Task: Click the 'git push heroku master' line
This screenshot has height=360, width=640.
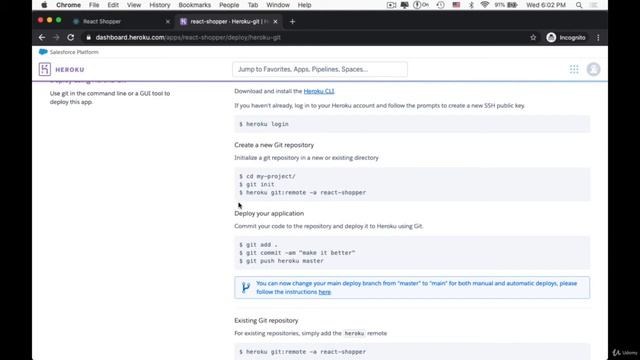Action: click(282, 261)
